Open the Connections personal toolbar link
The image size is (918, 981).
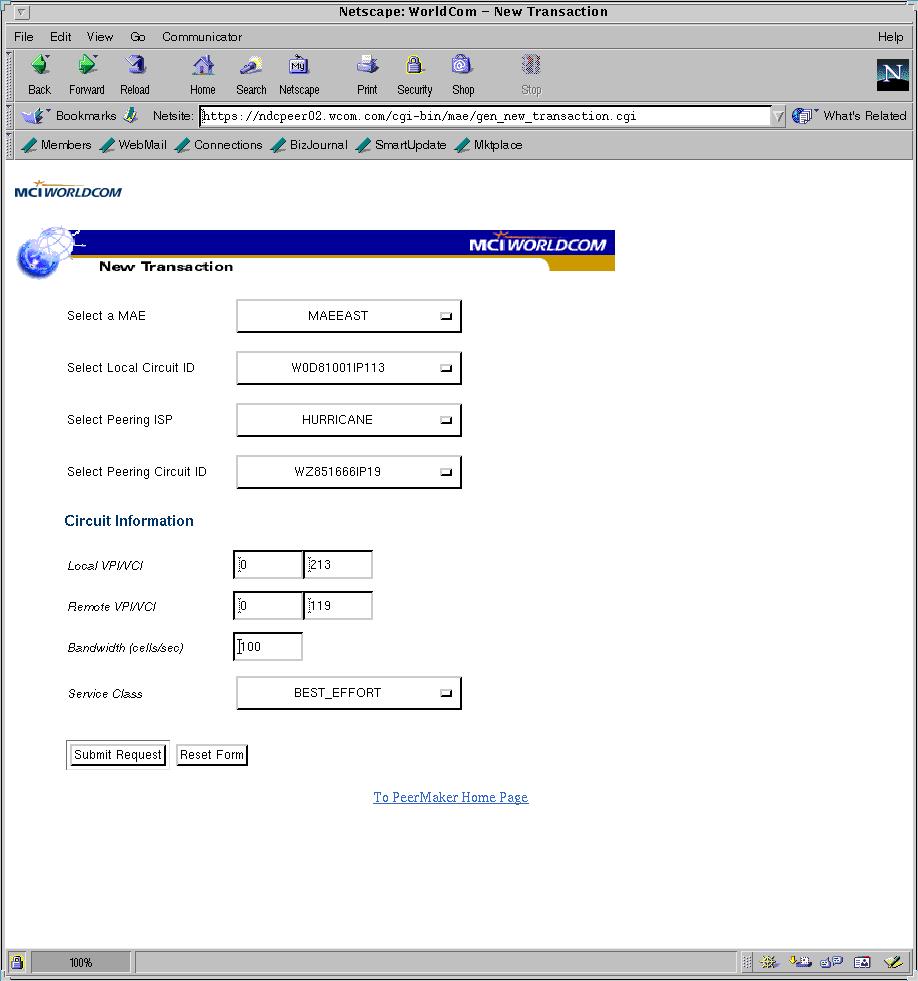pos(218,145)
